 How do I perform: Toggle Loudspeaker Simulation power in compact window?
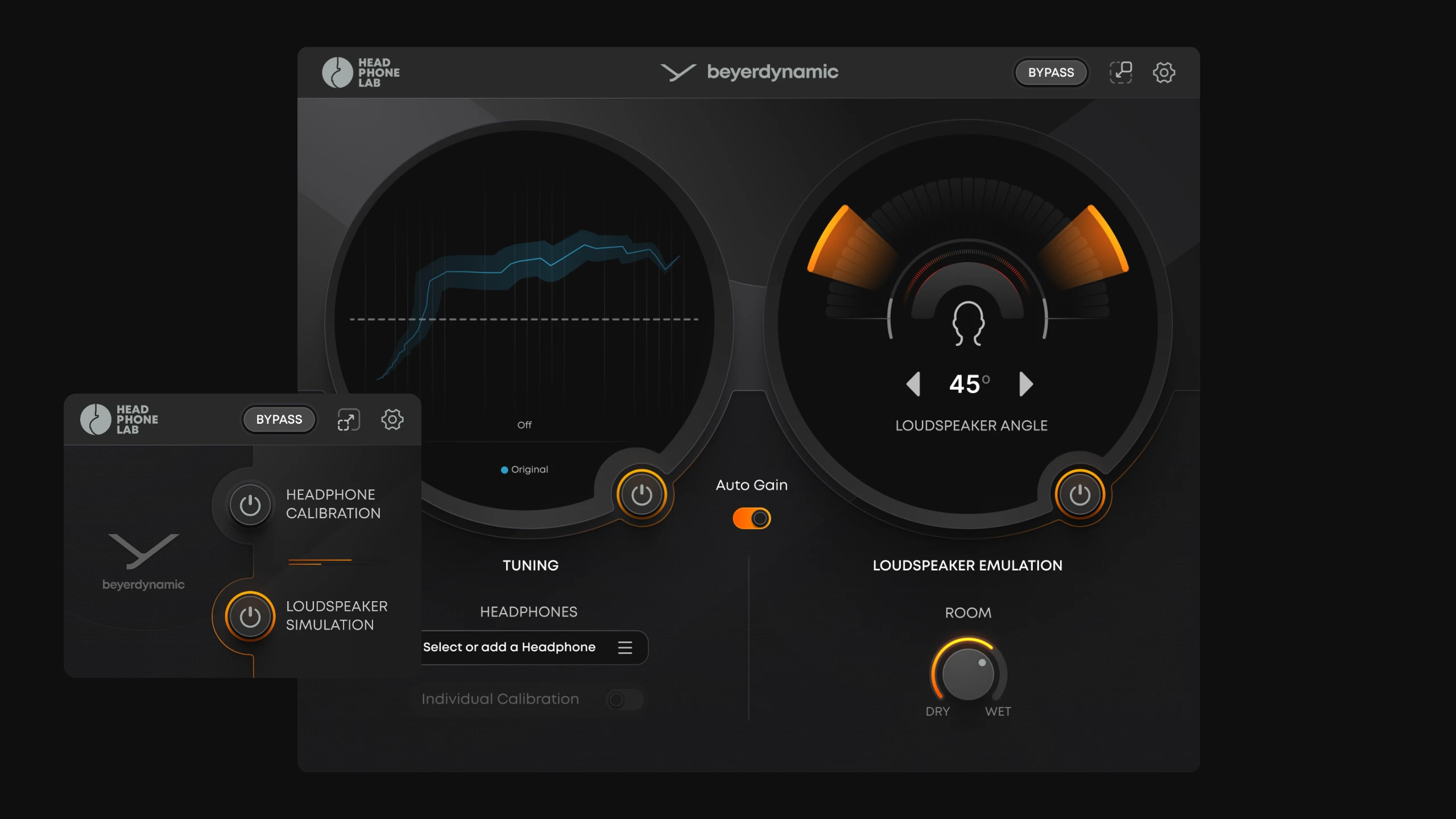250,617
